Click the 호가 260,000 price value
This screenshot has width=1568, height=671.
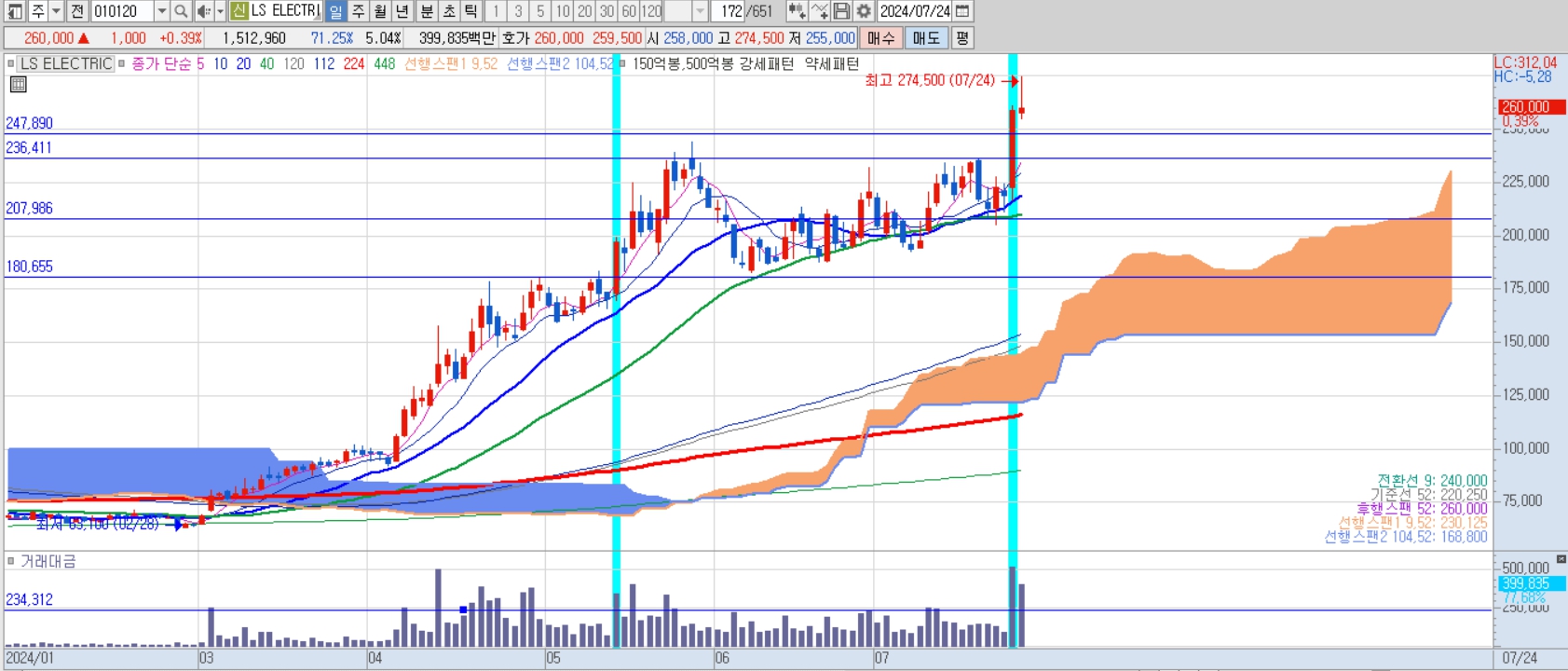tap(559, 38)
